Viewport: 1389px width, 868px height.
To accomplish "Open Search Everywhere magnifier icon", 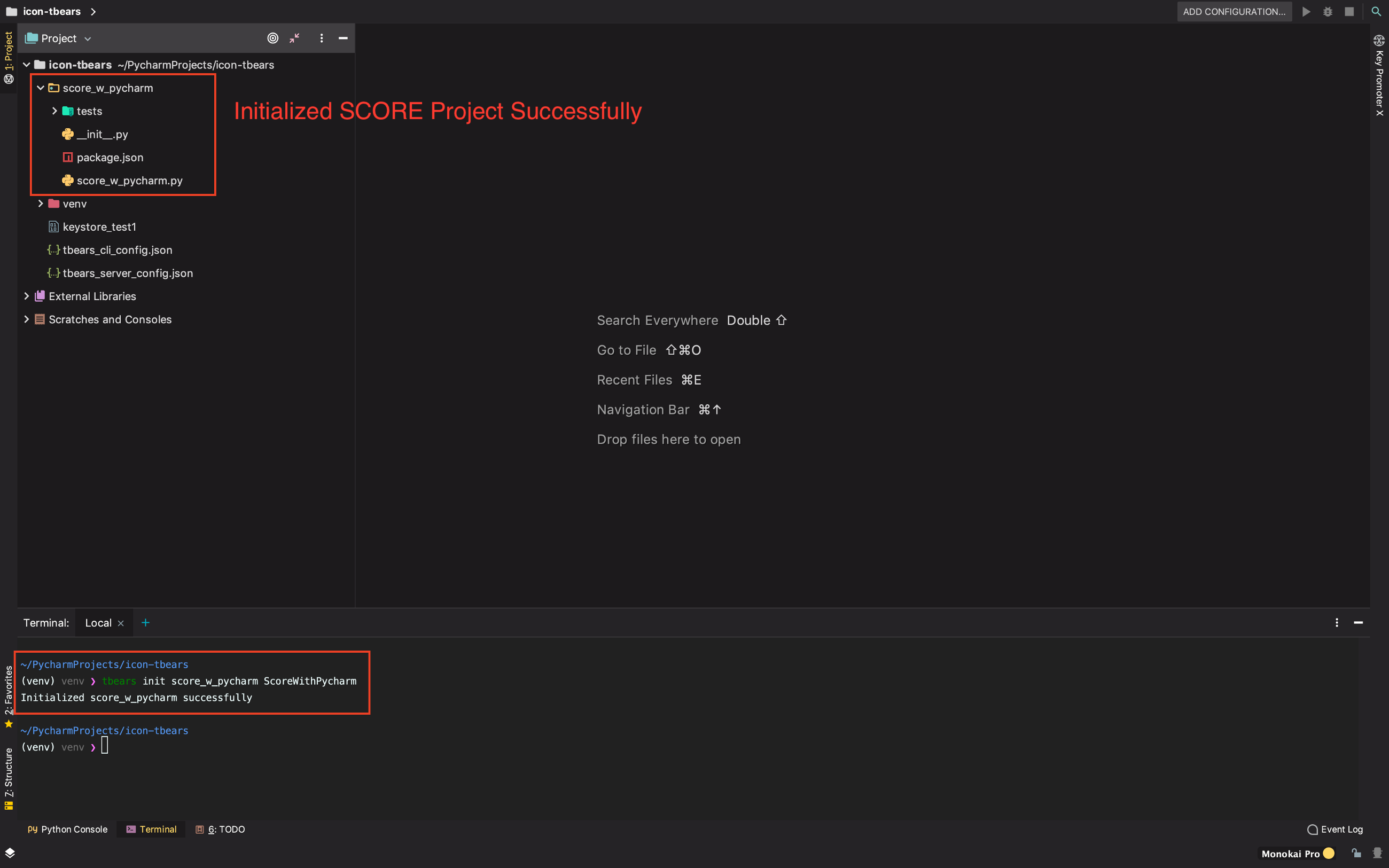I will point(1376,11).
